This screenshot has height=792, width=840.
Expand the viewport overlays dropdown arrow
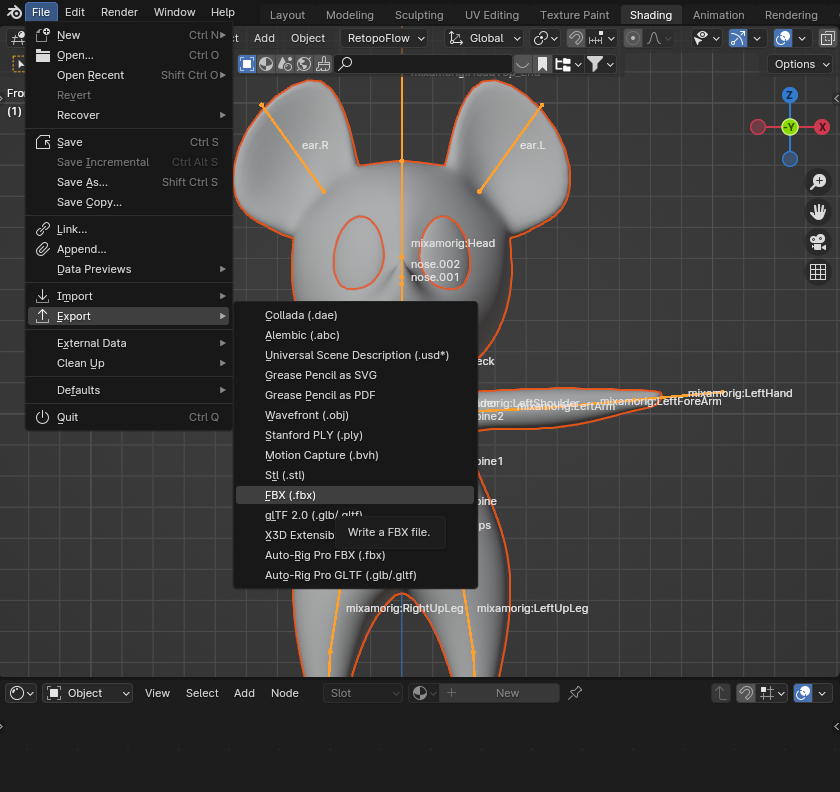click(x=801, y=38)
